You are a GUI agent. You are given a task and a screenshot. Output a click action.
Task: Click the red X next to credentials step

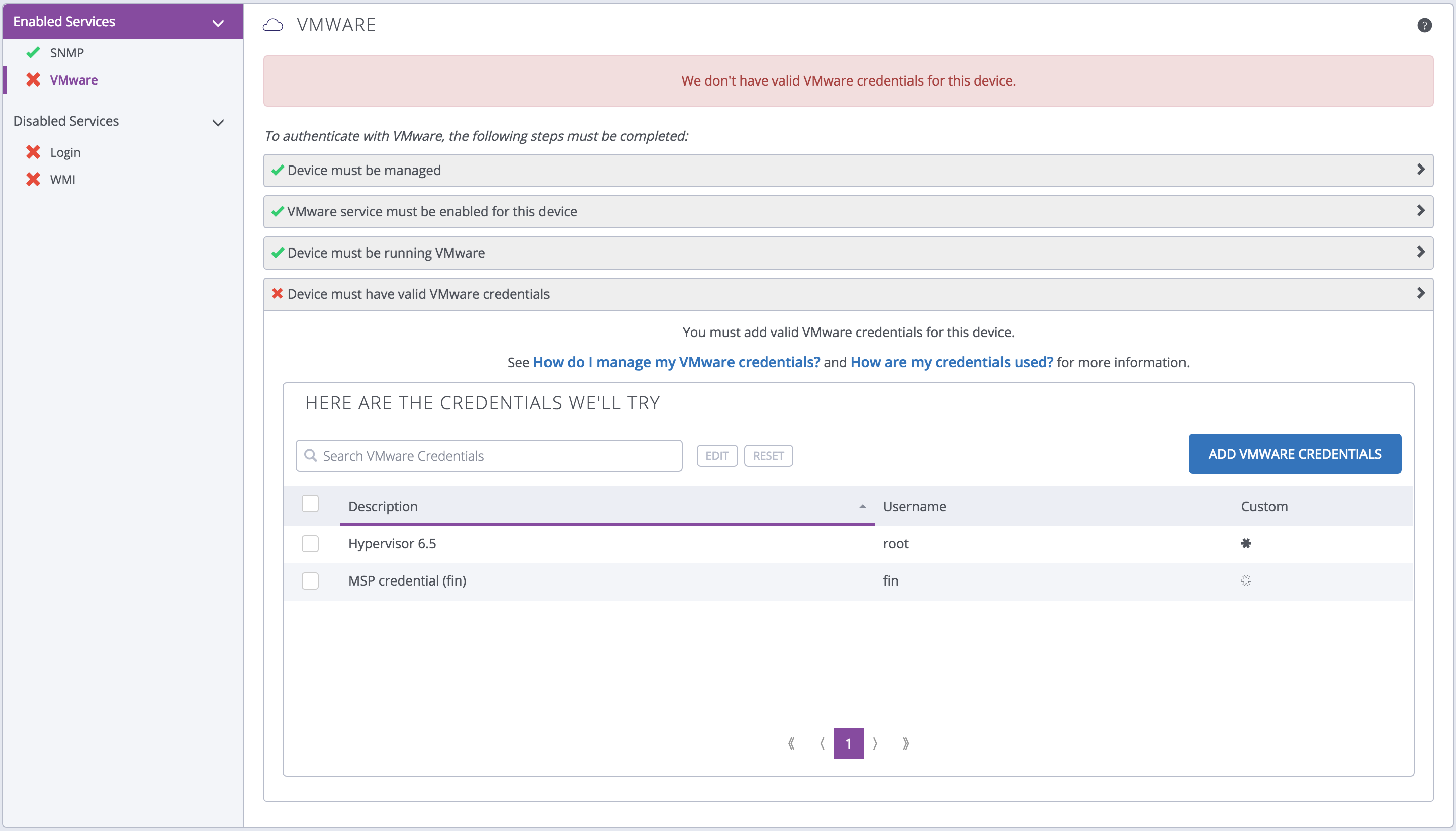(x=278, y=293)
